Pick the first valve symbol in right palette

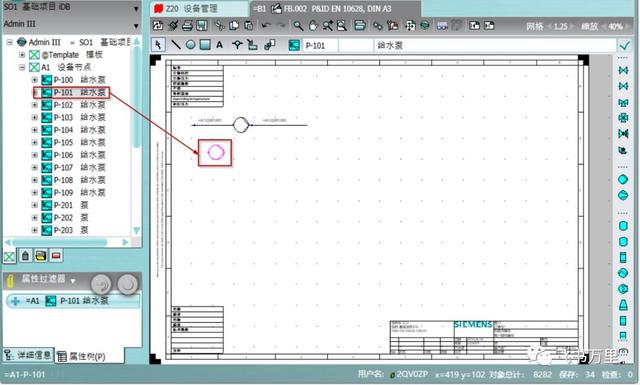pyautogui.click(x=623, y=70)
